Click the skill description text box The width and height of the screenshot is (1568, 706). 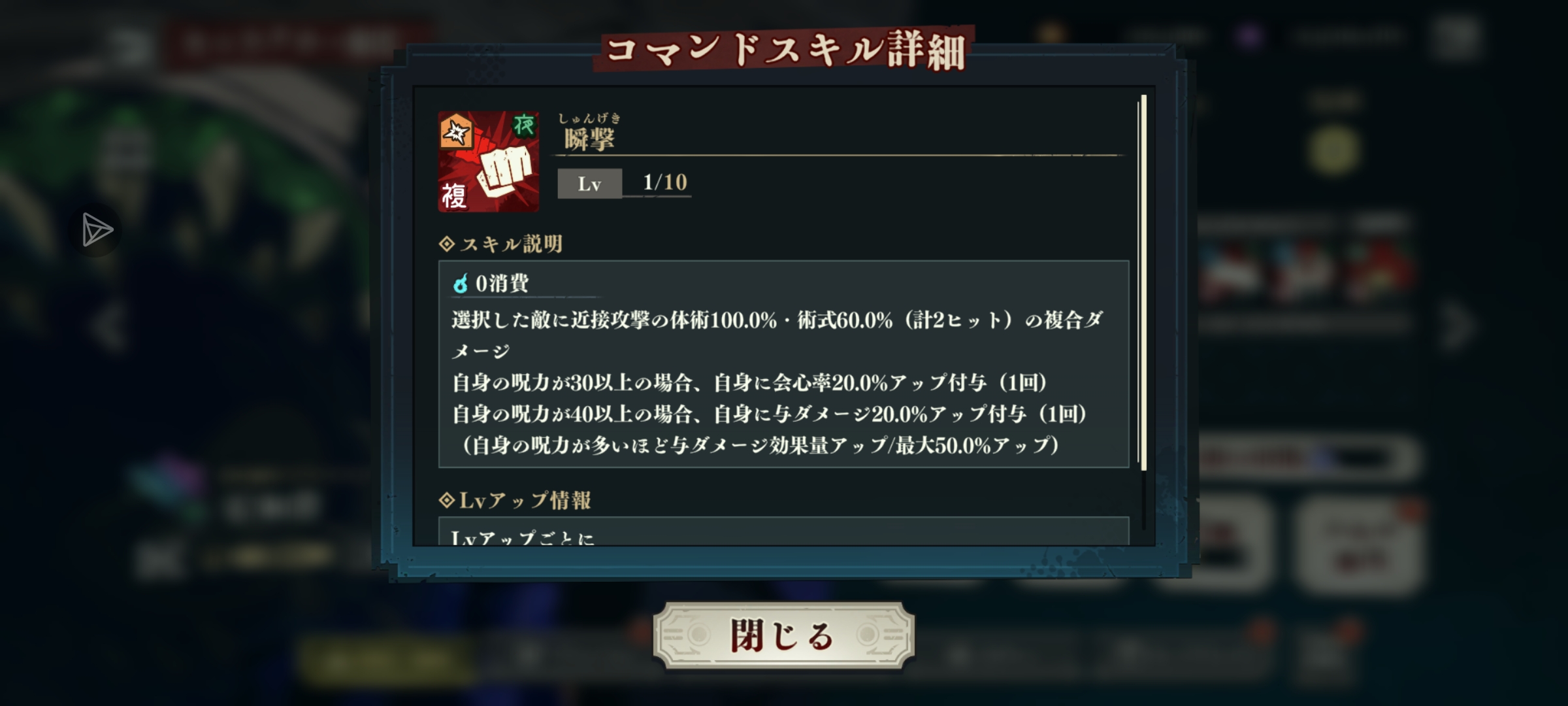pyautogui.click(x=783, y=364)
